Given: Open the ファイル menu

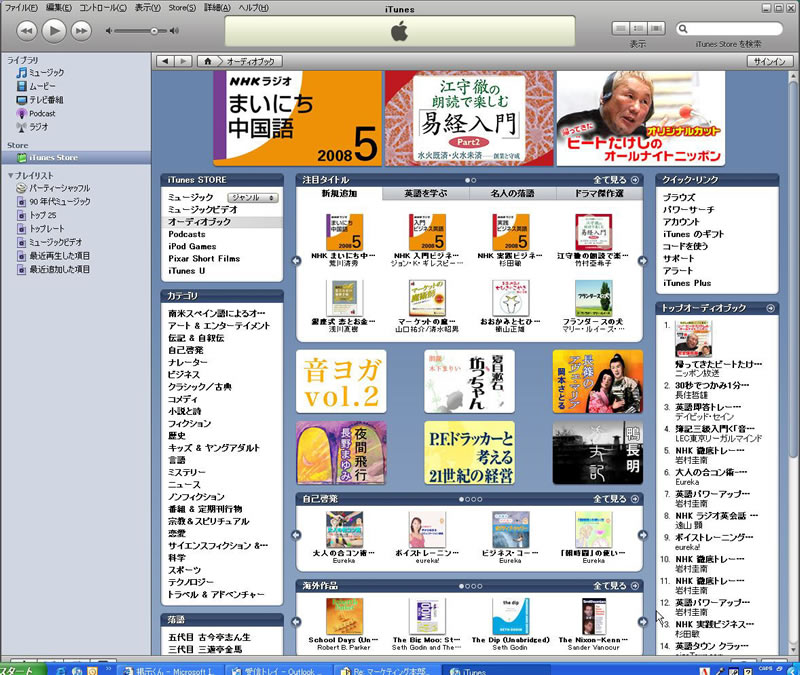Looking at the screenshot, I should pos(20,8).
